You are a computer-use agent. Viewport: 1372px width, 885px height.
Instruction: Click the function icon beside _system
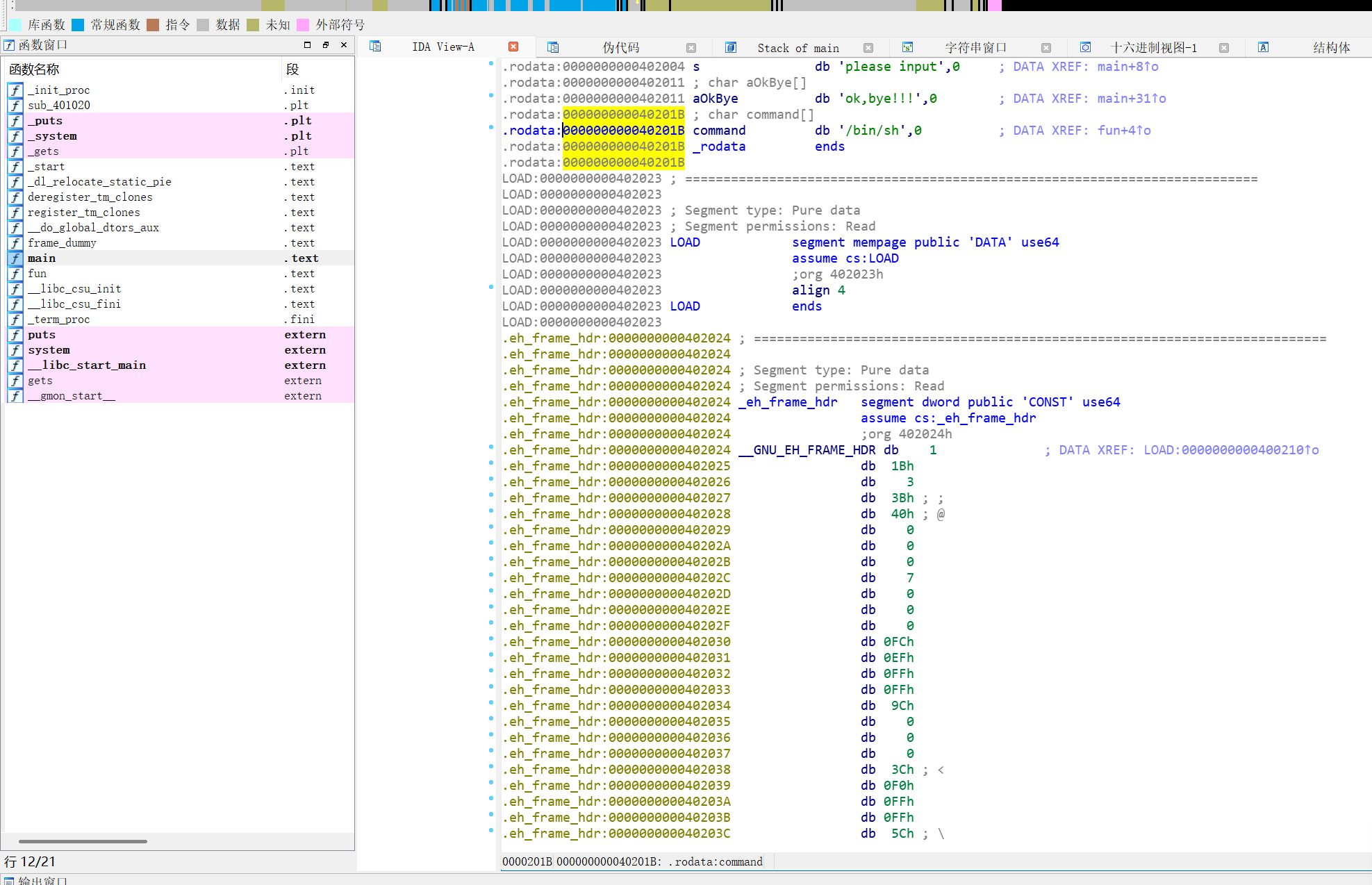pyautogui.click(x=15, y=136)
